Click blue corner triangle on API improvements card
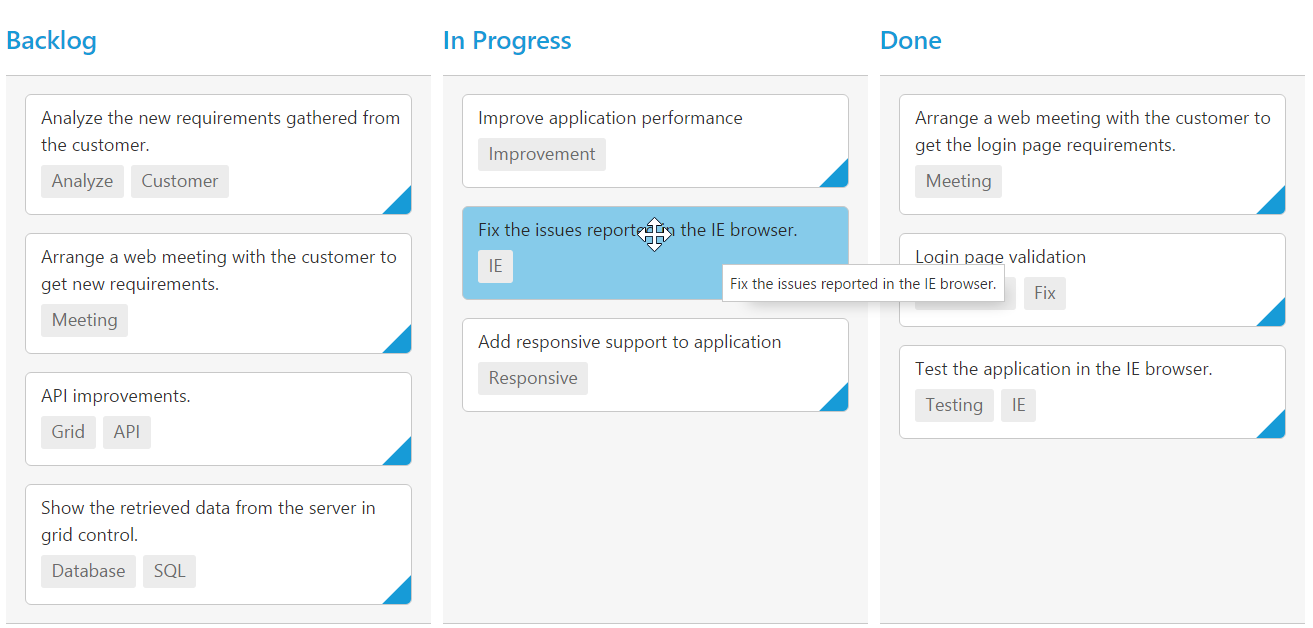The image size is (1313, 628). (x=401, y=455)
